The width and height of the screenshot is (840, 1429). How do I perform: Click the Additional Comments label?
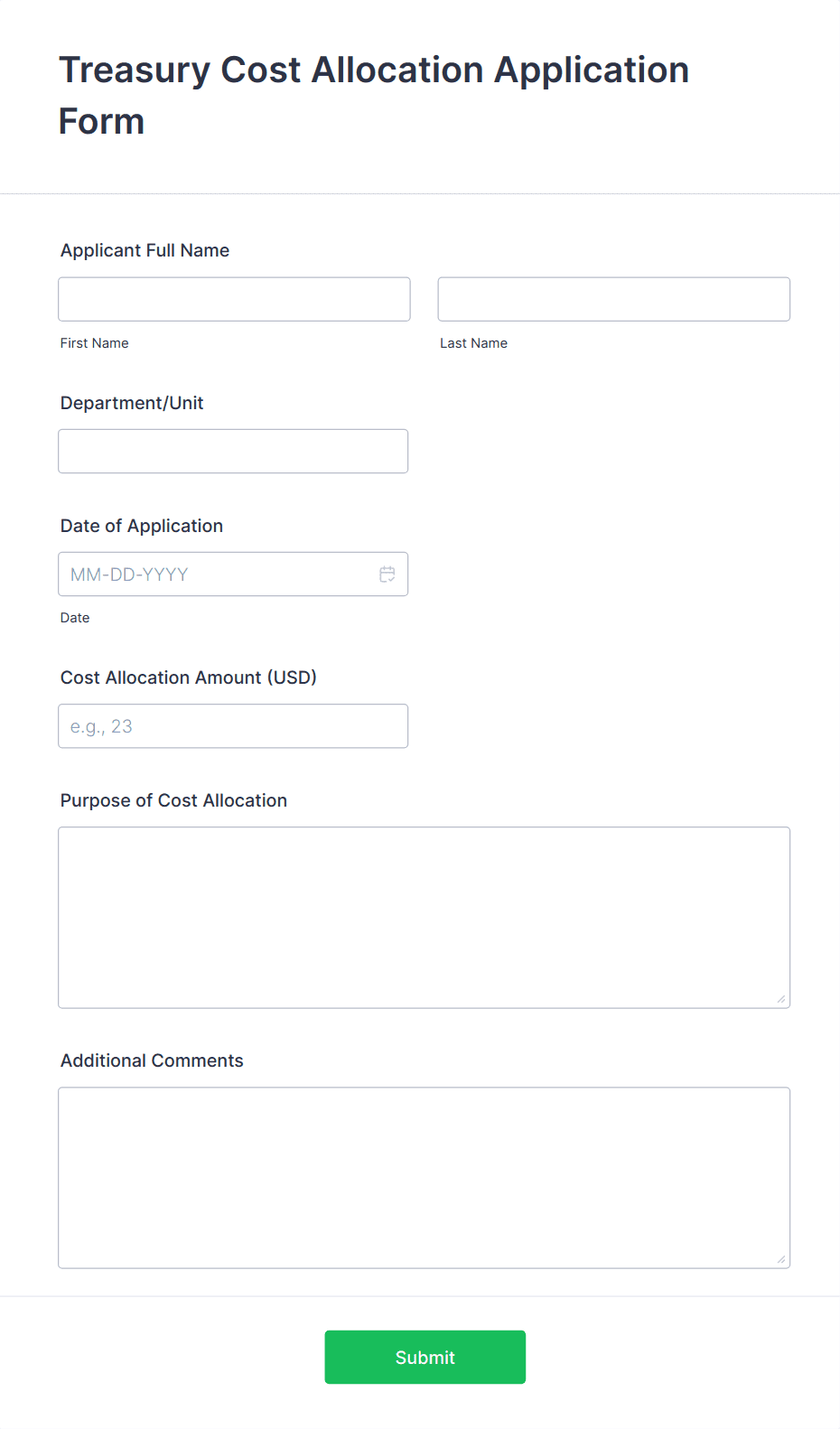[x=152, y=1060]
